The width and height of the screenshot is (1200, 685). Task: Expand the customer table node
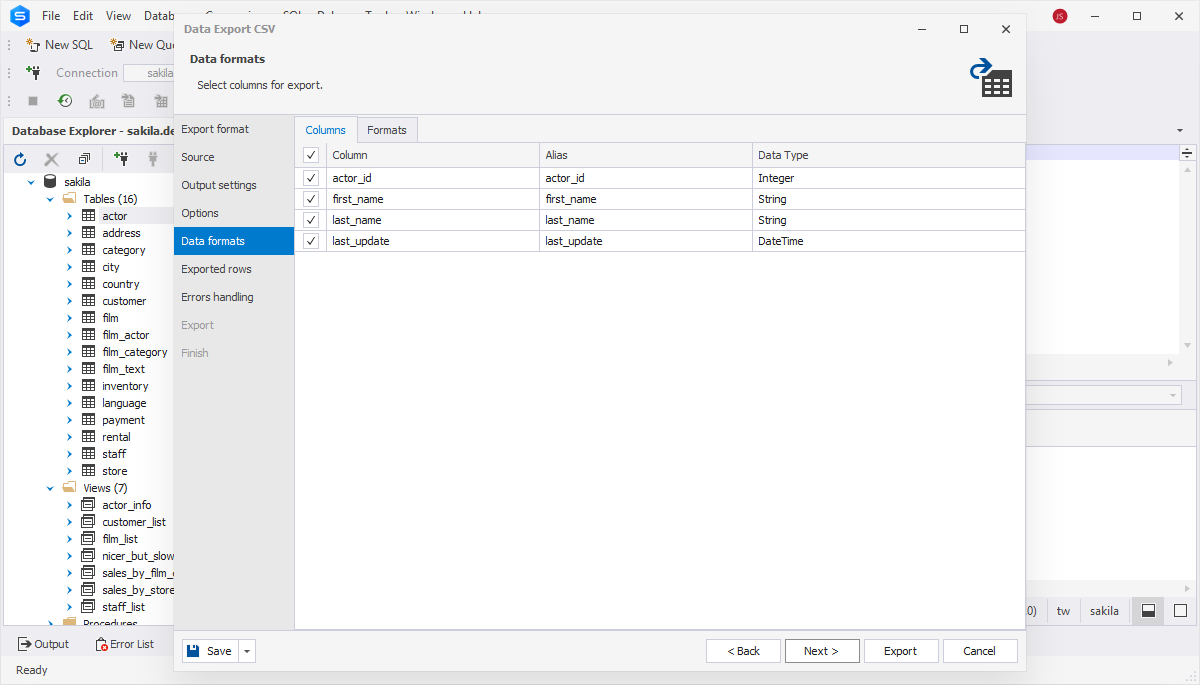[x=69, y=301]
